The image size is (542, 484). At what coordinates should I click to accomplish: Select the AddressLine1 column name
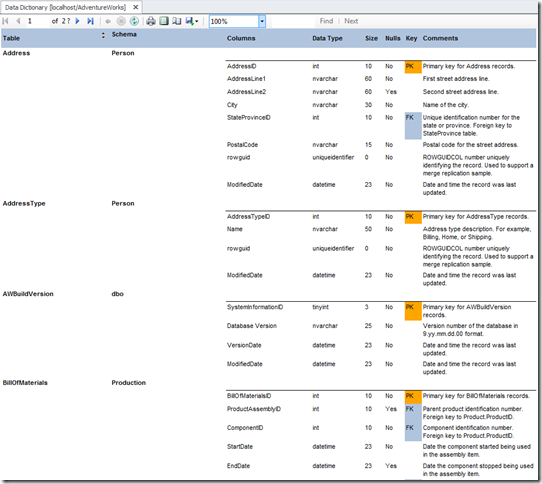[x=246, y=79]
